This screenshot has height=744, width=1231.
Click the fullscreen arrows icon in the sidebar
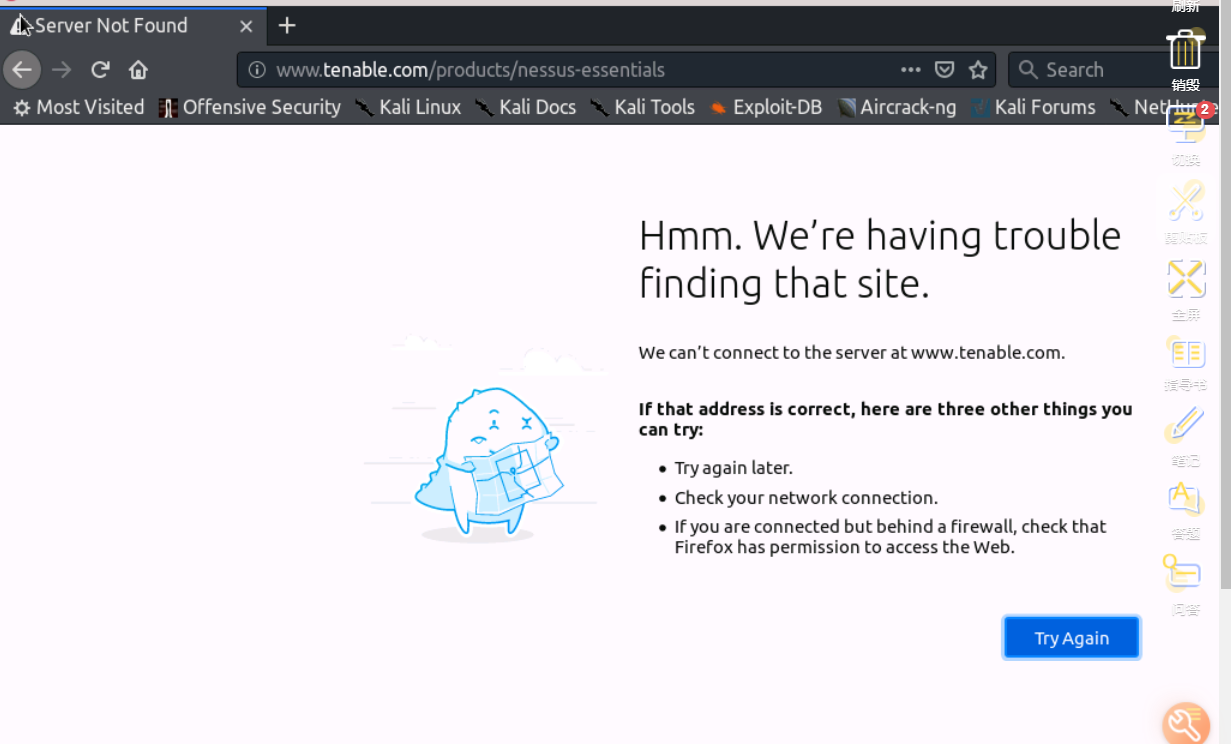(1186, 278)
